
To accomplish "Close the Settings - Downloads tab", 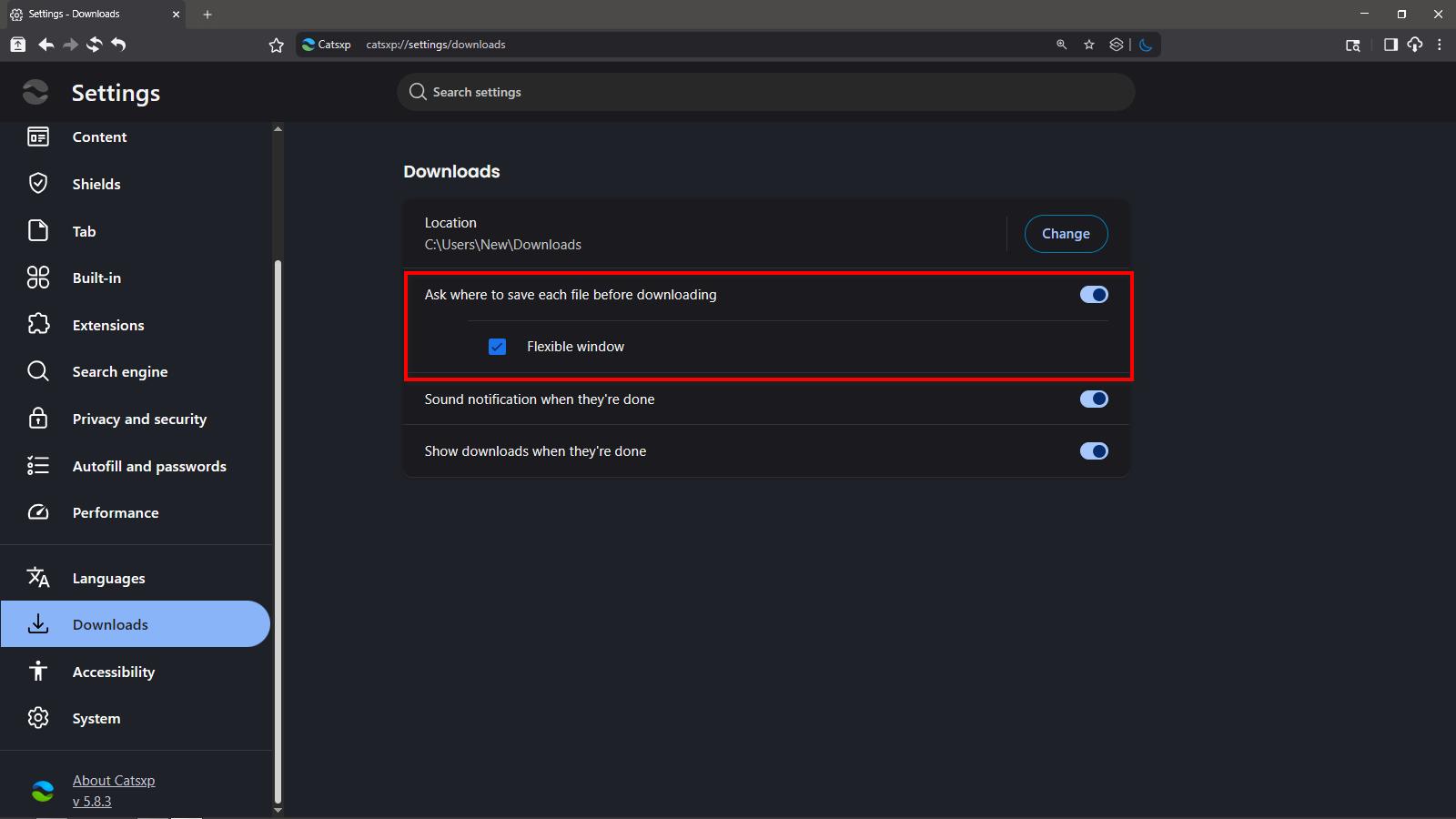I will pos(177,15).
